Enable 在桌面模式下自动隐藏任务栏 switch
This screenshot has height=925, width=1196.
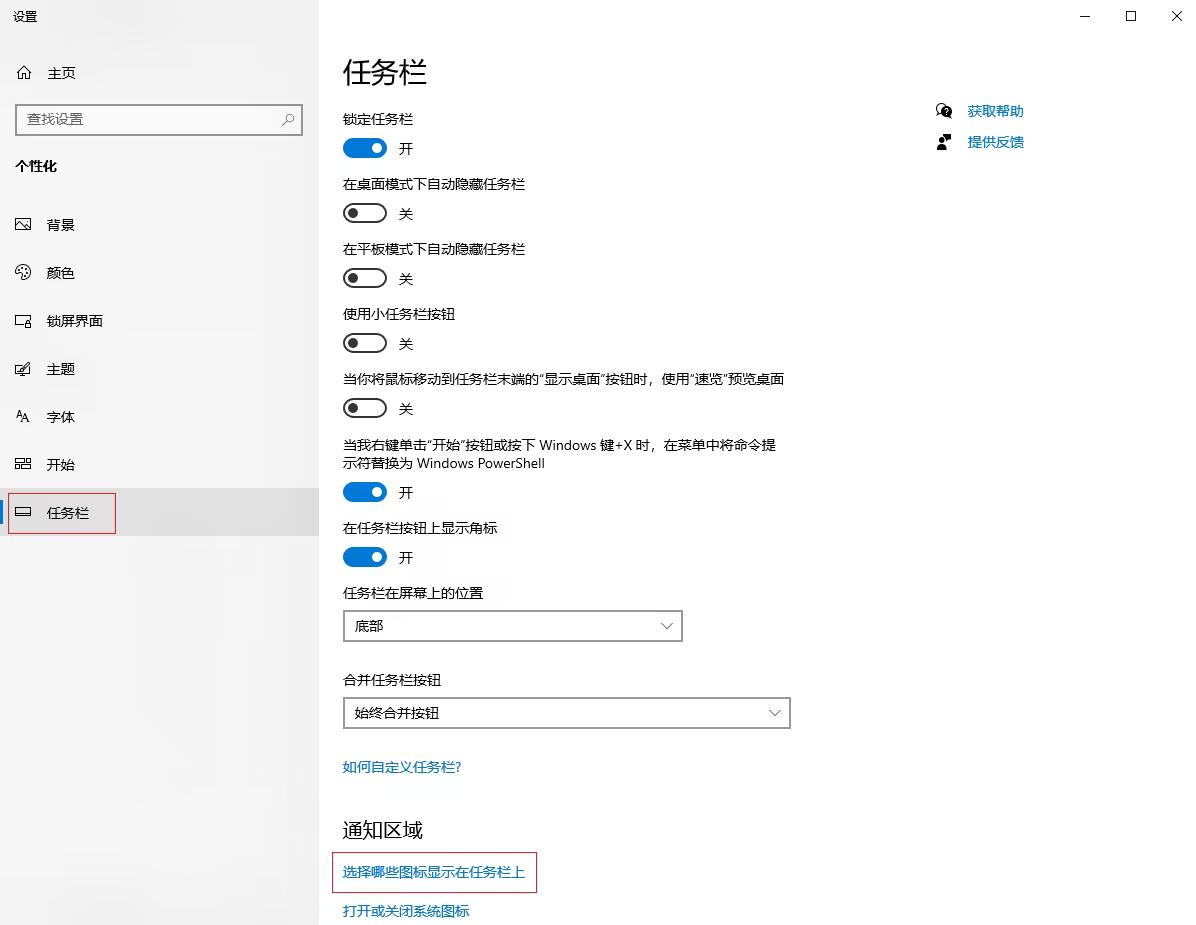[x=365, y=213]
